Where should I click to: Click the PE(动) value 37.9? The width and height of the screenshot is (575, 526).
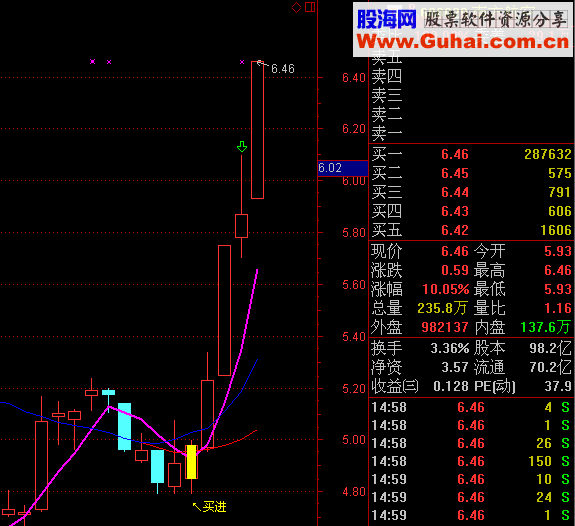tap(558, 386)
